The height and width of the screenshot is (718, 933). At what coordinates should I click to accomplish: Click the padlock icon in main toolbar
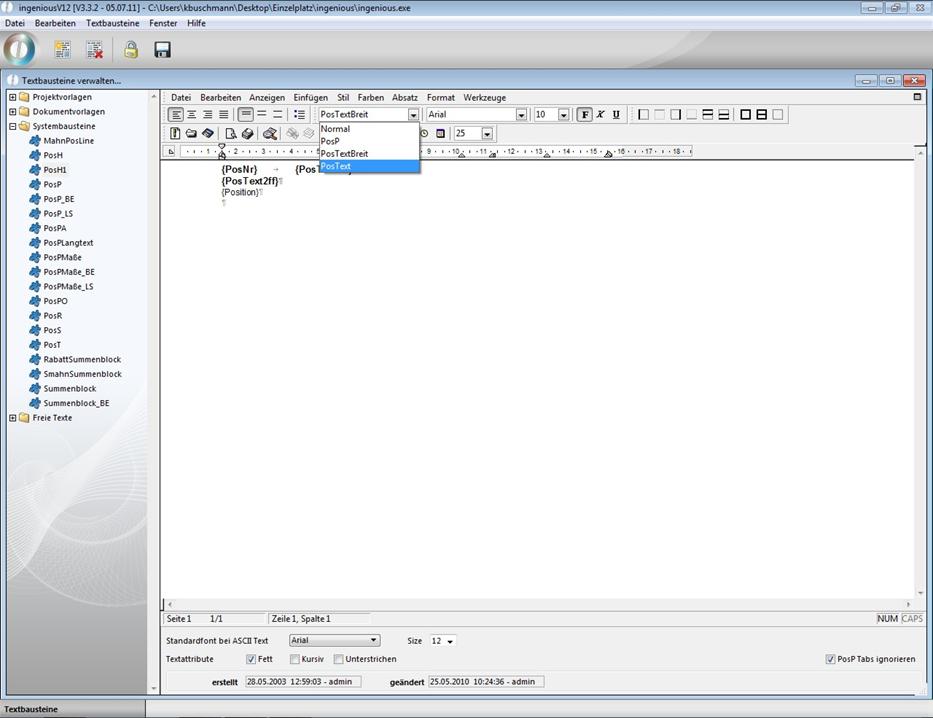tap(131, 49)
